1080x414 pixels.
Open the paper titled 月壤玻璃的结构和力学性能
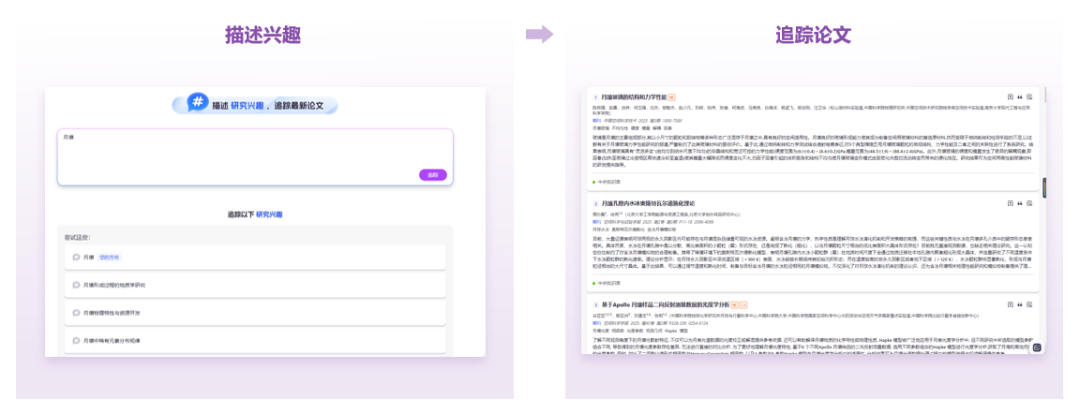[640, 98]
